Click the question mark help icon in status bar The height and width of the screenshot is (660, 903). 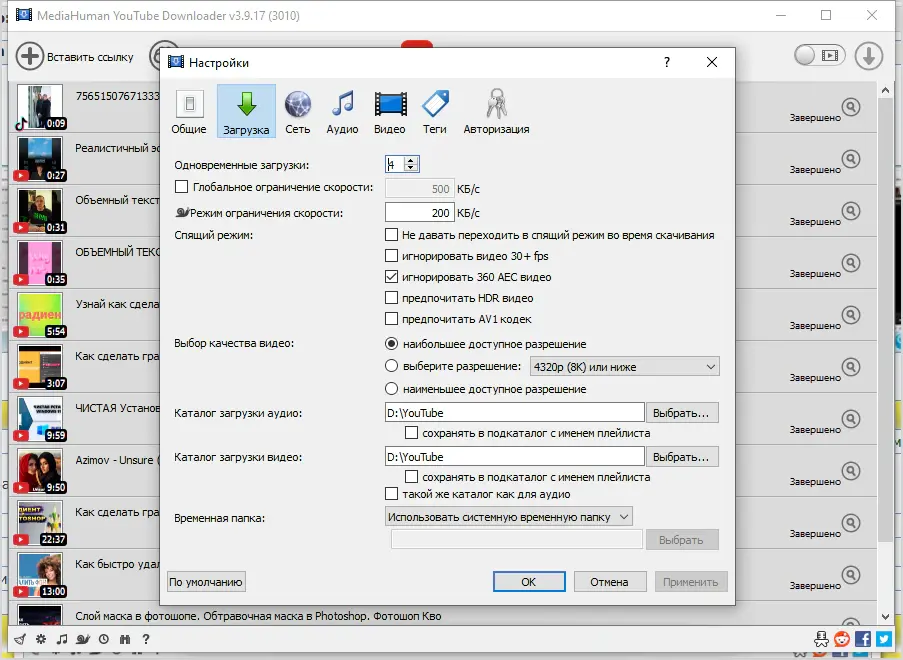point(146,639)
